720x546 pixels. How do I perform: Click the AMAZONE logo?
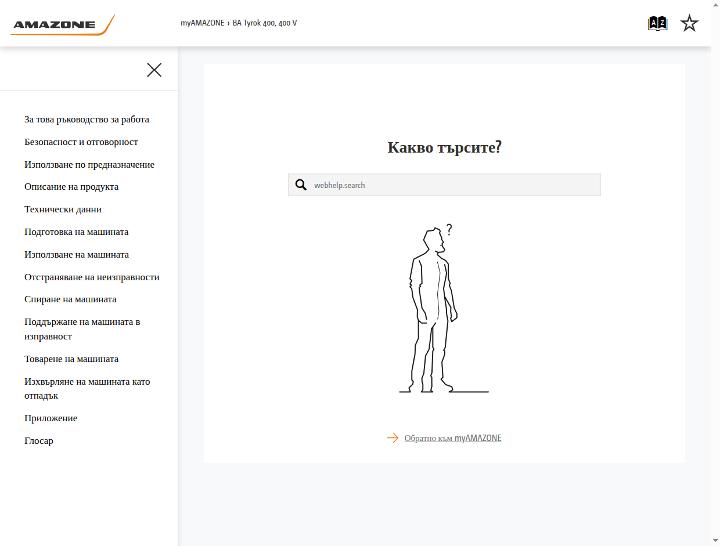coord(62,25)
